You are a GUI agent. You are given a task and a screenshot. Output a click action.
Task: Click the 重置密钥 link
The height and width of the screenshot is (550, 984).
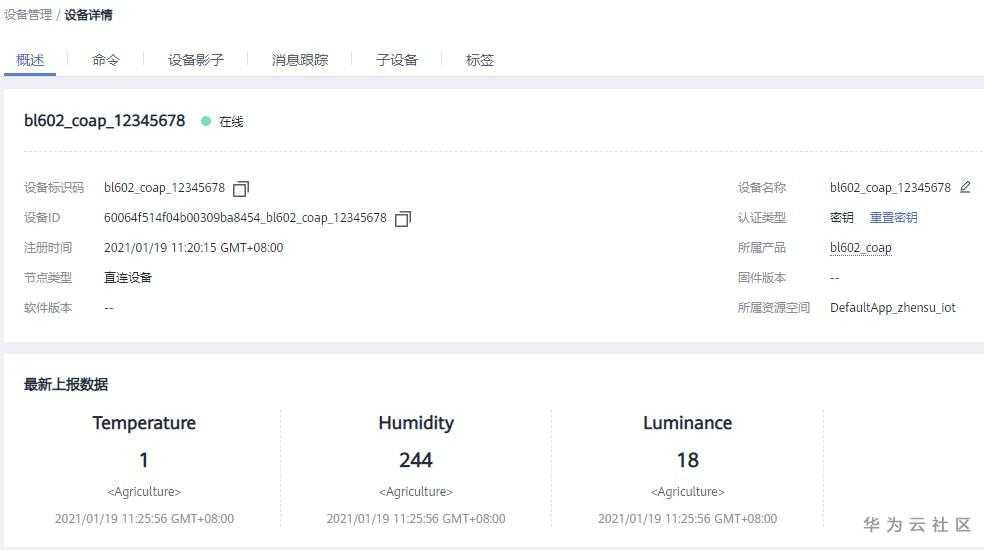click(893, 217)
